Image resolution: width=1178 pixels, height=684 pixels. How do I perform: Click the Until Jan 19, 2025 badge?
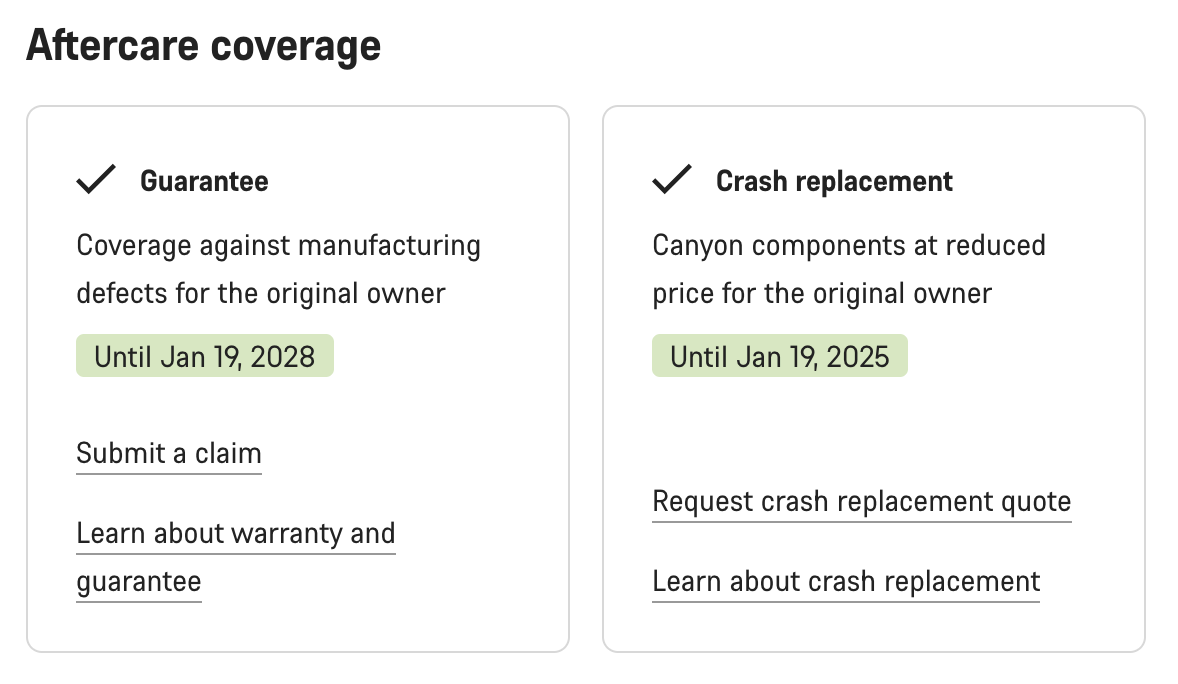[780, 357]
